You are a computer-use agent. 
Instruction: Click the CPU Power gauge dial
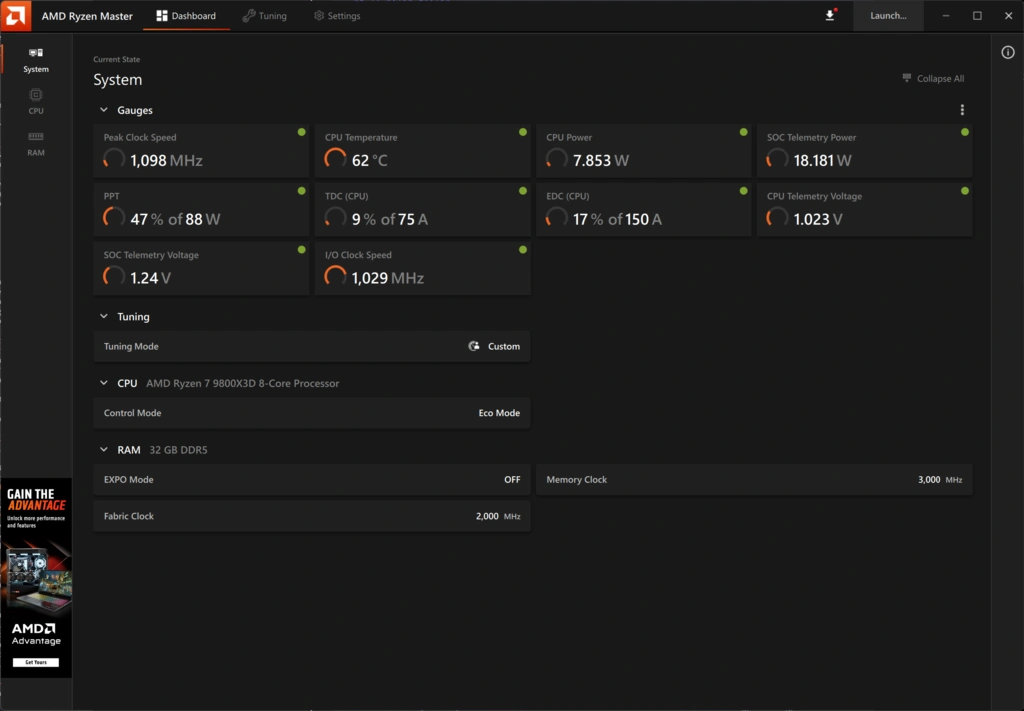[556, 159]
